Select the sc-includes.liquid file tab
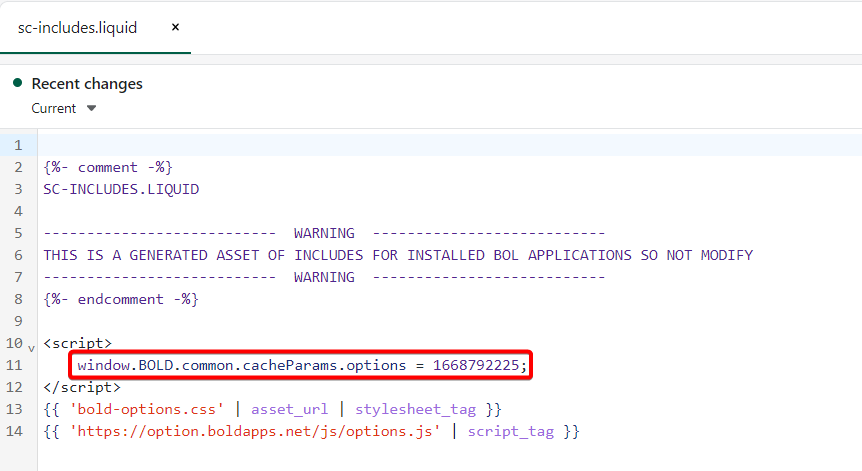 [78, 27]
